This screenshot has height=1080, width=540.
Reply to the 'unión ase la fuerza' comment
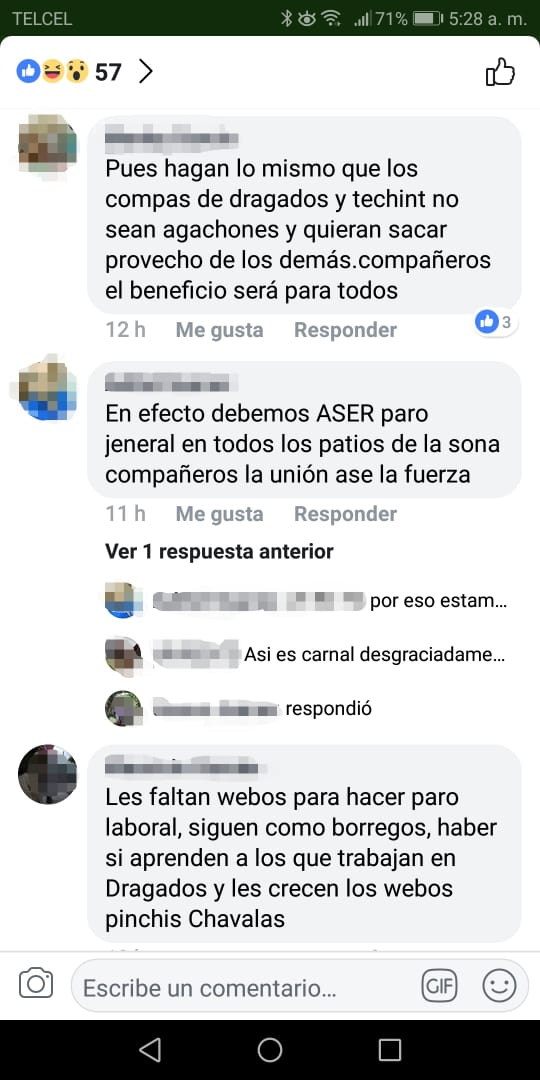(345, 514)
